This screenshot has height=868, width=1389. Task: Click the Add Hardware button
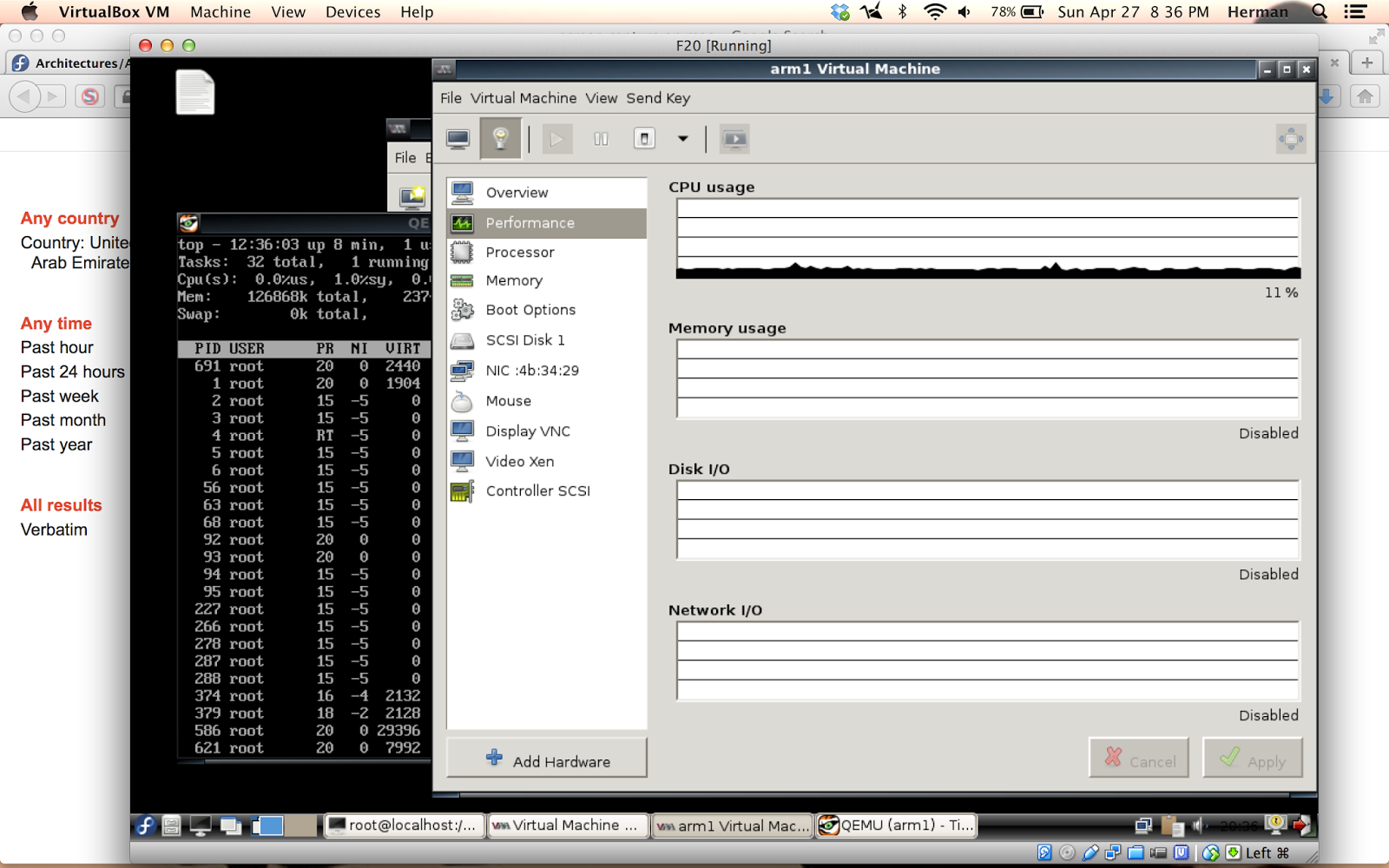click(547, 759)
